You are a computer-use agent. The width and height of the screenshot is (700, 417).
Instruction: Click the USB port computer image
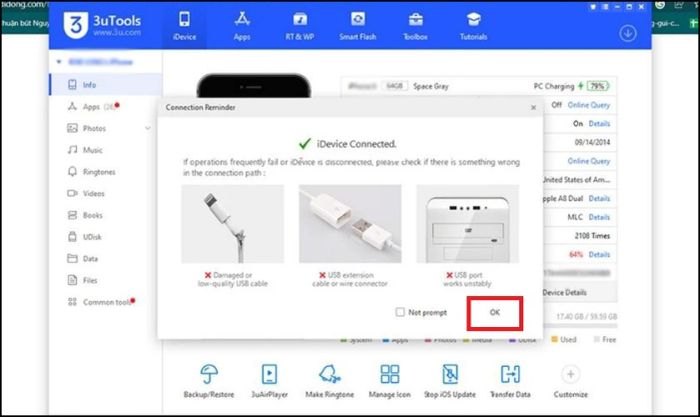[x=467, y=224]
